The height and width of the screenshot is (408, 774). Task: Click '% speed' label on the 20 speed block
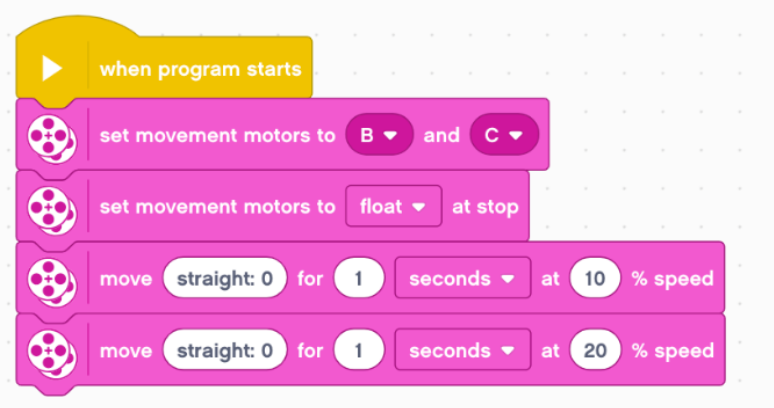(673, 351)
